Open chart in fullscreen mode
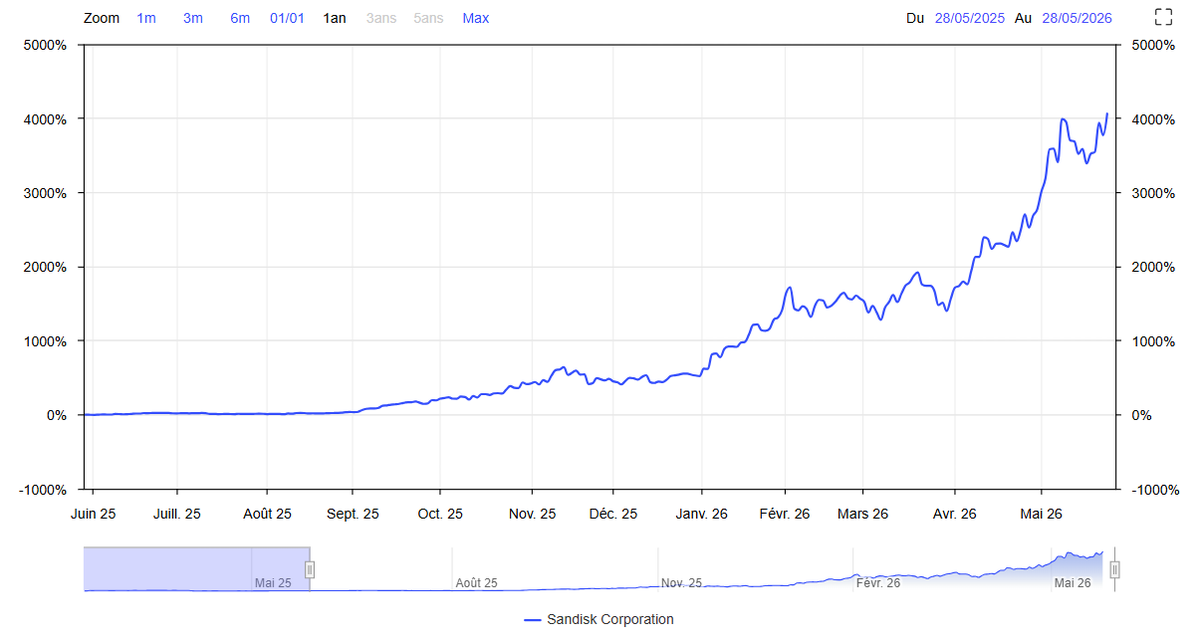Screen dimensions: 1200x640 coord(1163,17)
